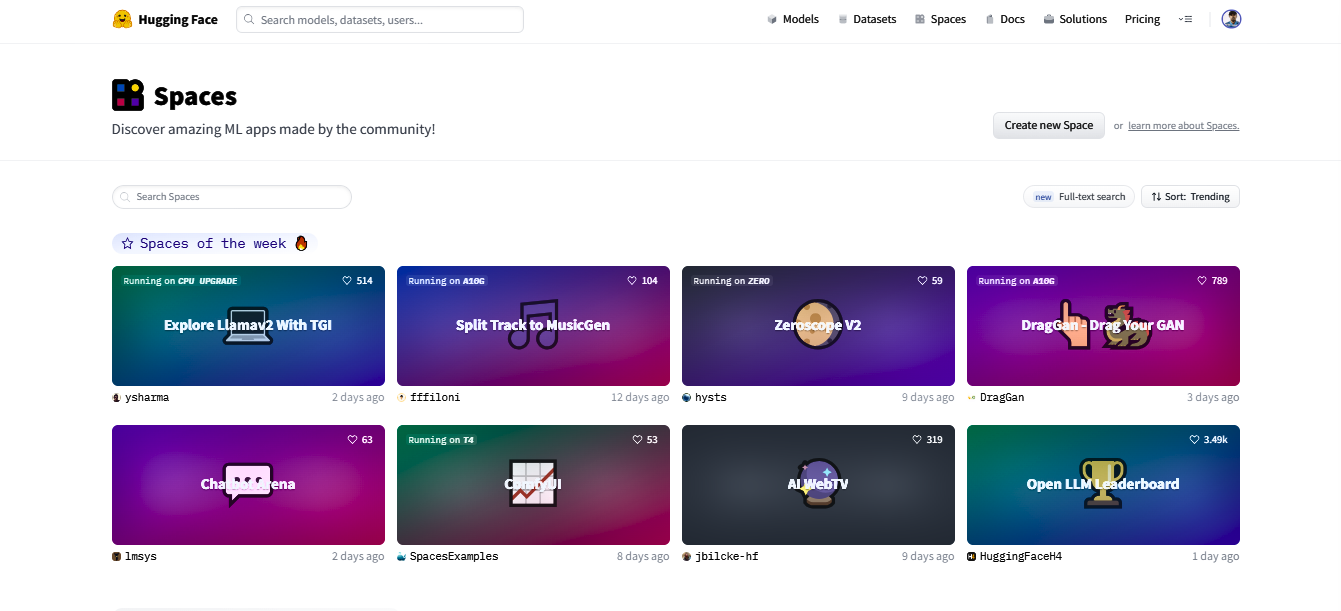Click the 1 day ago timestamp
1341x611 pixels.
[1216, 557]
